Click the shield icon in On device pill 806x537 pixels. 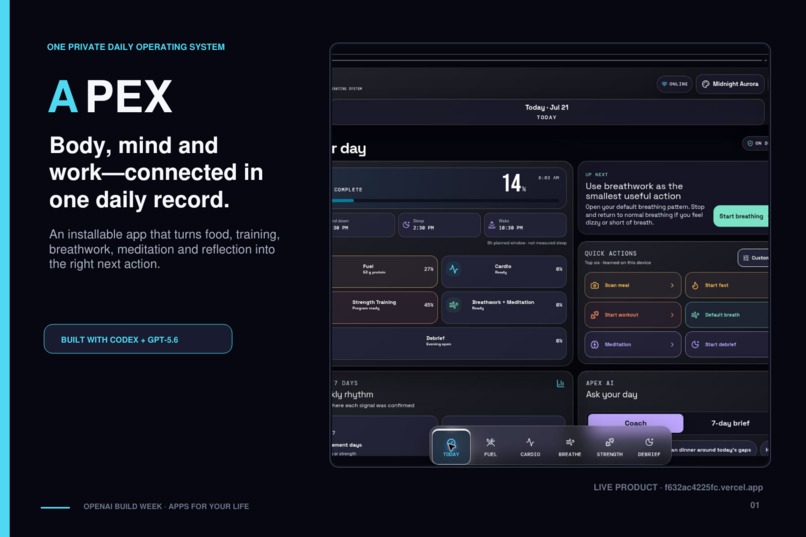click(750, 143)
